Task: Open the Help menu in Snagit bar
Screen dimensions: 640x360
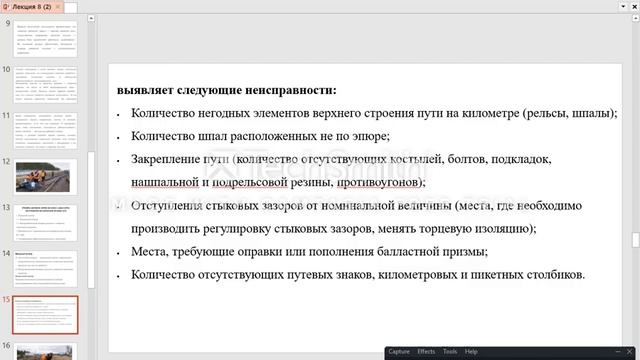Action: coord(471,351)
